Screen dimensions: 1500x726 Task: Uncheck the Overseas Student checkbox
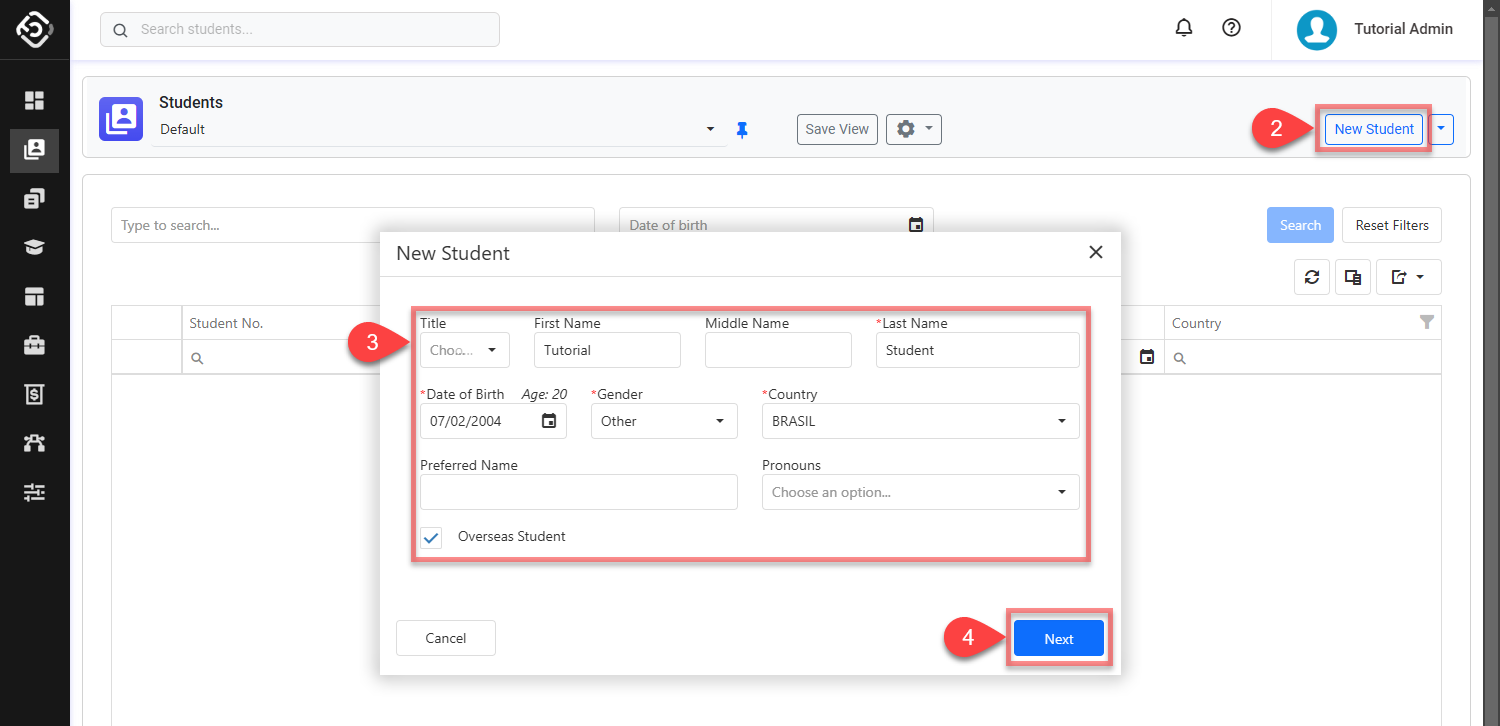[431, 538]
